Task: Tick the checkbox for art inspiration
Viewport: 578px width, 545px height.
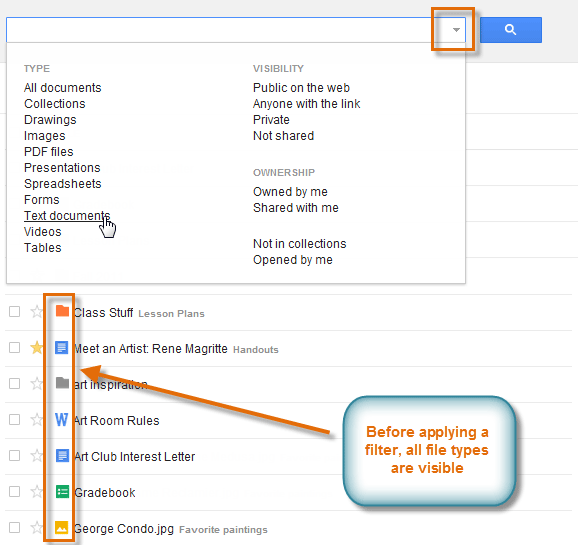Action: (14, 383)
